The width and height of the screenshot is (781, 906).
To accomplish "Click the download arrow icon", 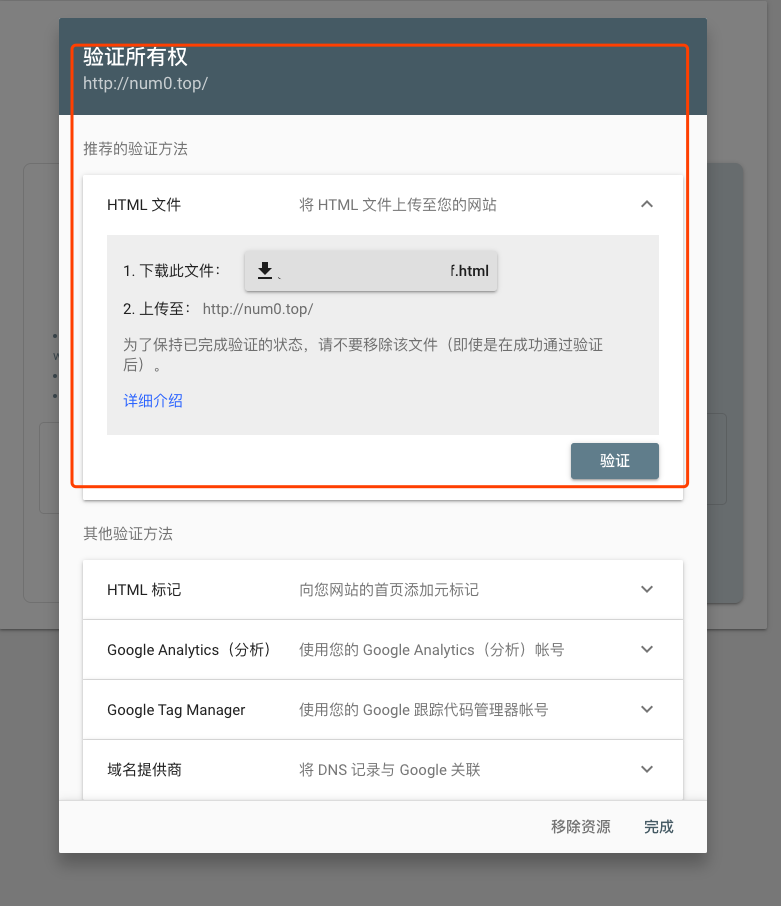I will 265,270.
